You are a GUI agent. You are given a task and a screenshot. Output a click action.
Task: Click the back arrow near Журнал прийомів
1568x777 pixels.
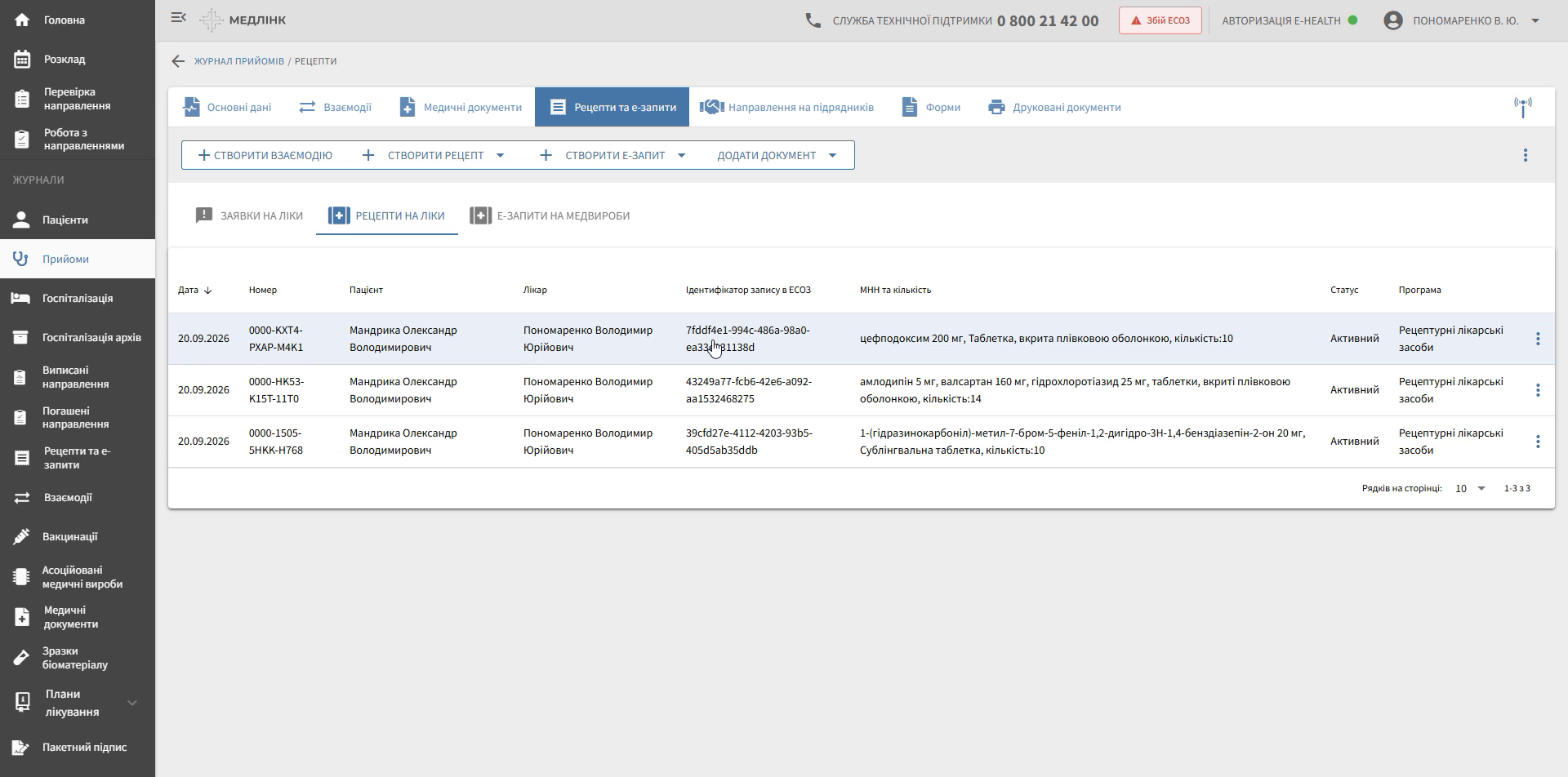[178, 61]
